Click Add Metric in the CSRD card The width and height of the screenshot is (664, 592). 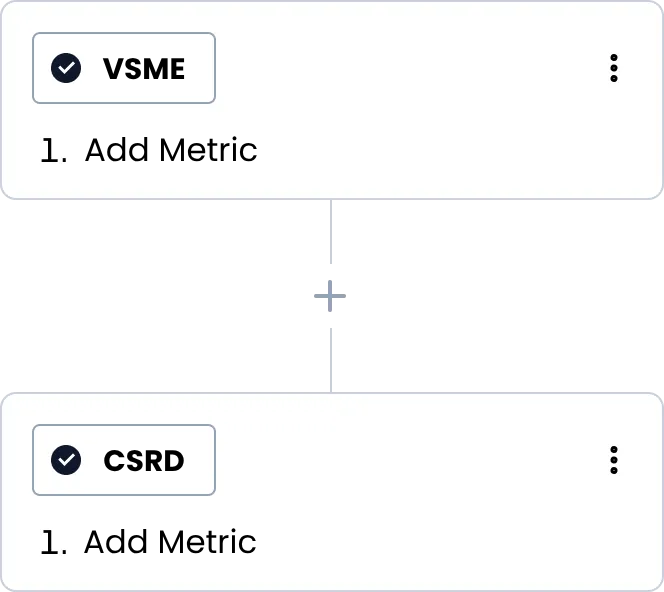click(x=170, y=542)
